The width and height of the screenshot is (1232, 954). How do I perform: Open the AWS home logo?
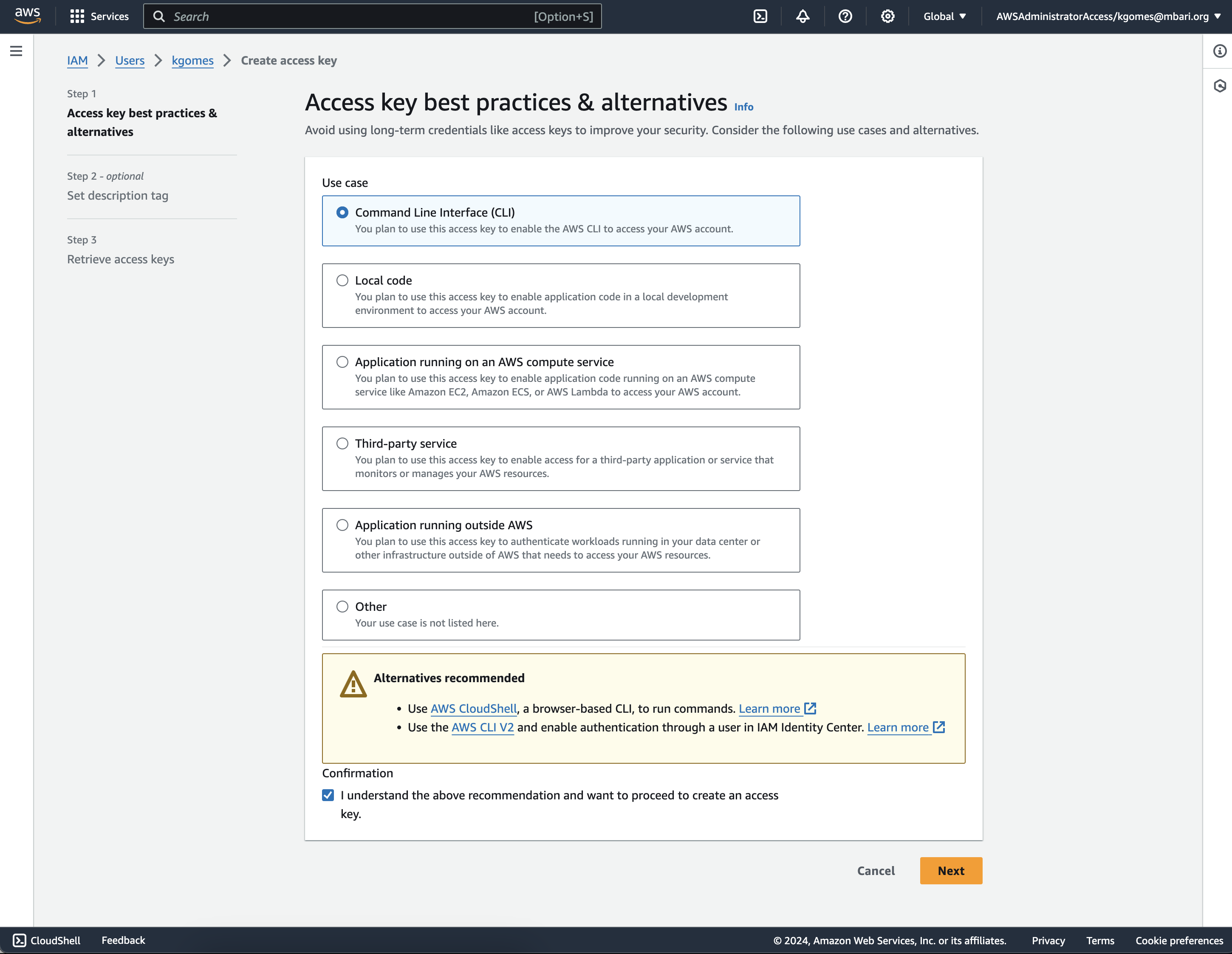click(x=27, y=16)
